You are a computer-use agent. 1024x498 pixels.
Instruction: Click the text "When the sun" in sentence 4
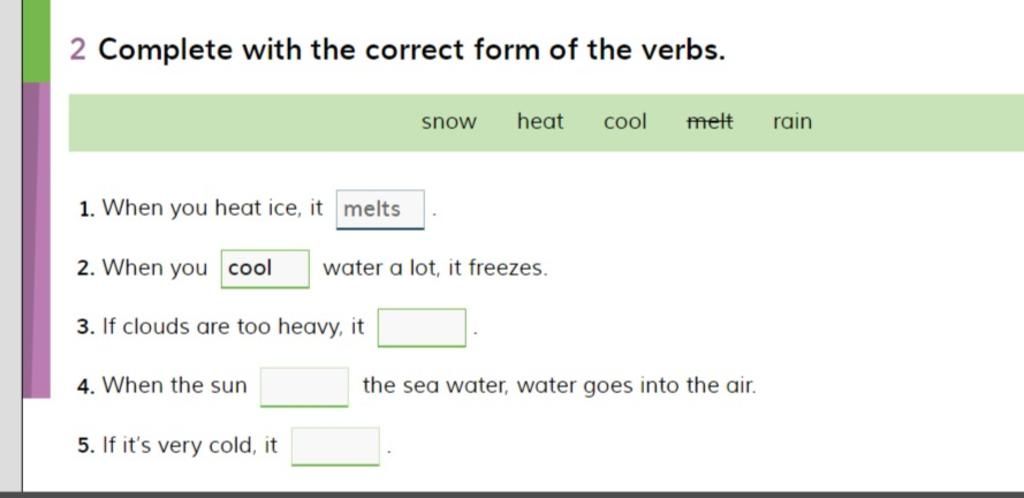(175, 385)
